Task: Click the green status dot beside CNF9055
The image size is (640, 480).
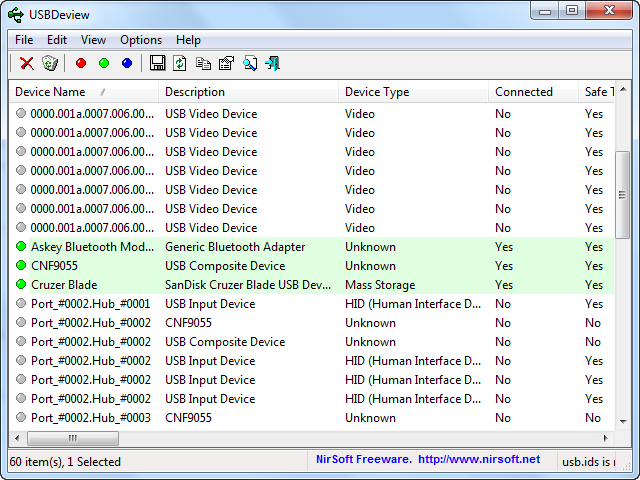Action: (21, 265)
